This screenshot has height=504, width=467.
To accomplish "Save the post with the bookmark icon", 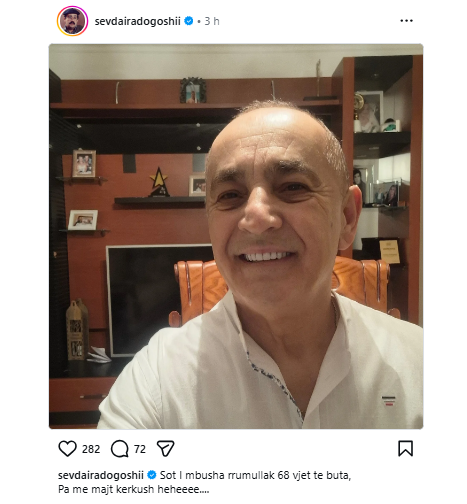I will [405, 448].
